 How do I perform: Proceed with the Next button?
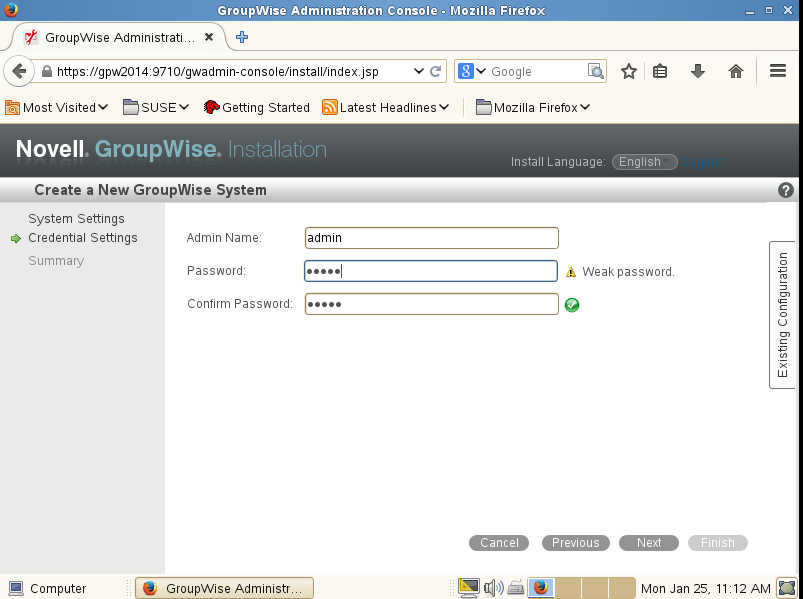(x=649, y=543)
